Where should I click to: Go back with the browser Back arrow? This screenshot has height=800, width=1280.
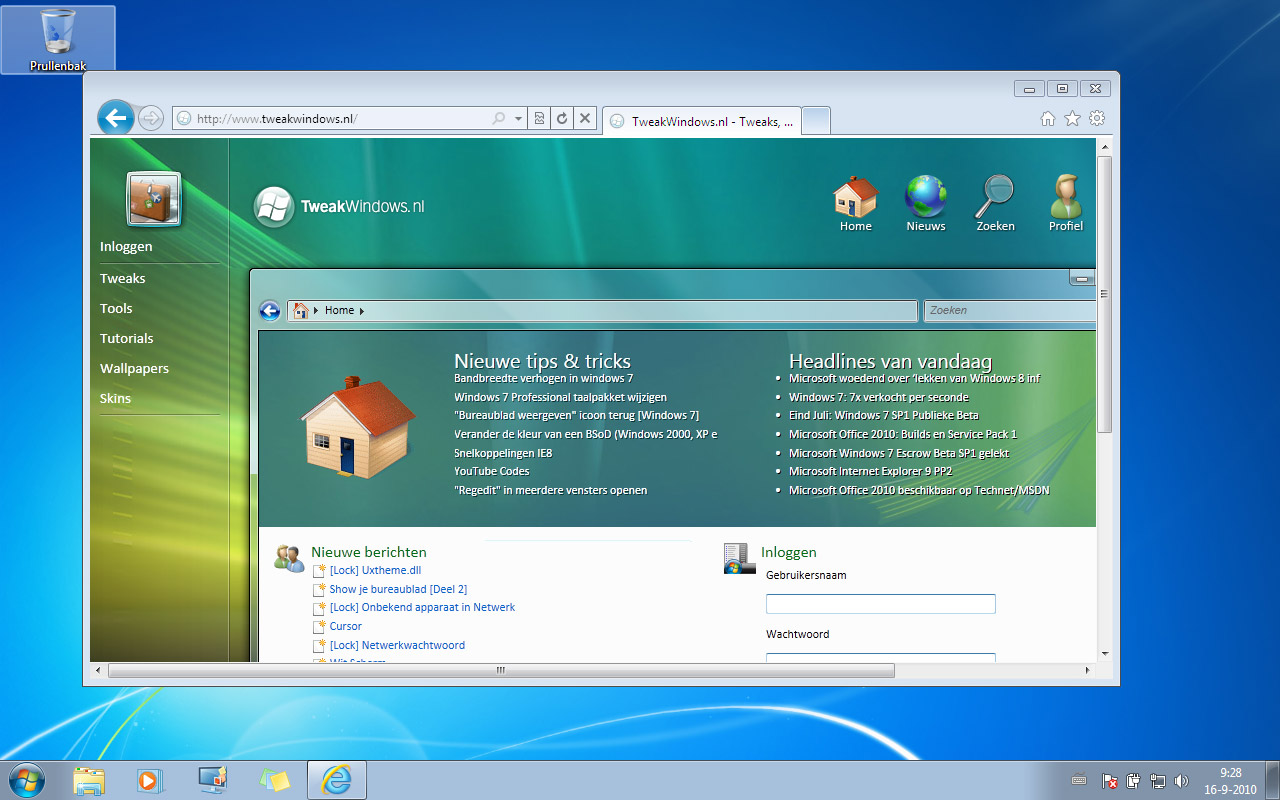[x=116, y=119]
